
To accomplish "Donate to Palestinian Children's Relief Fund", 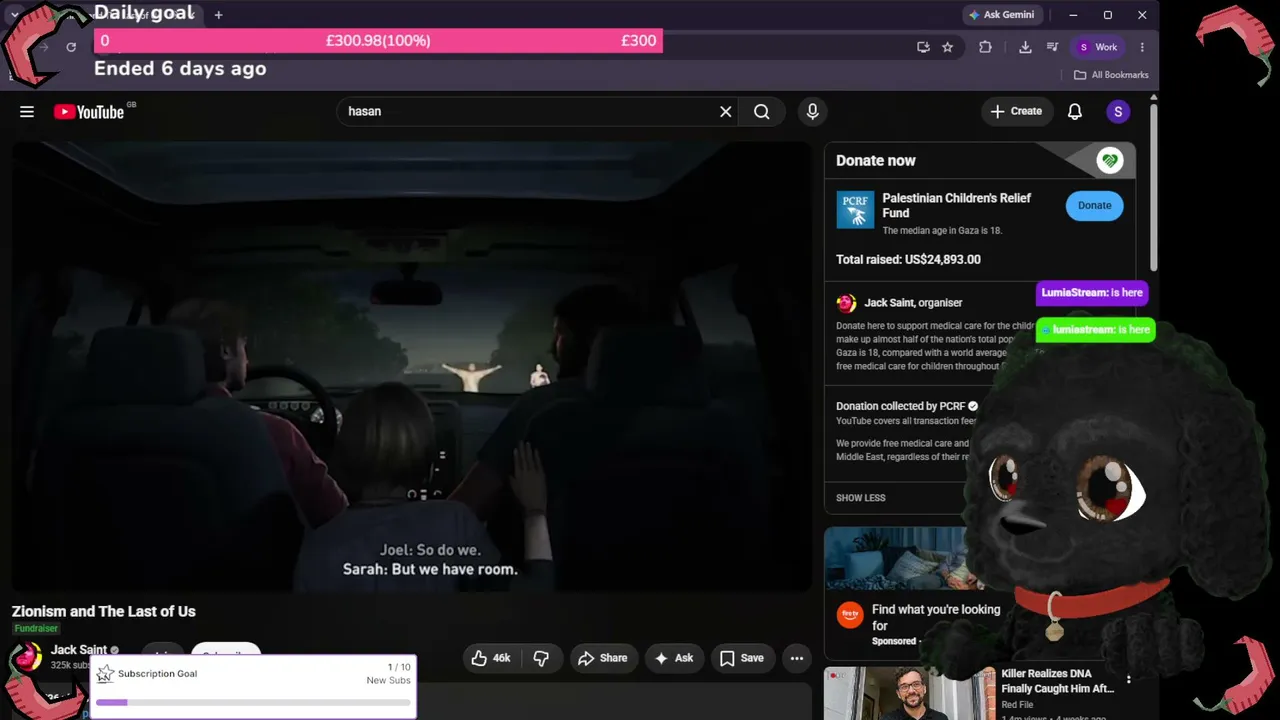I will (x=1094, y=206).
